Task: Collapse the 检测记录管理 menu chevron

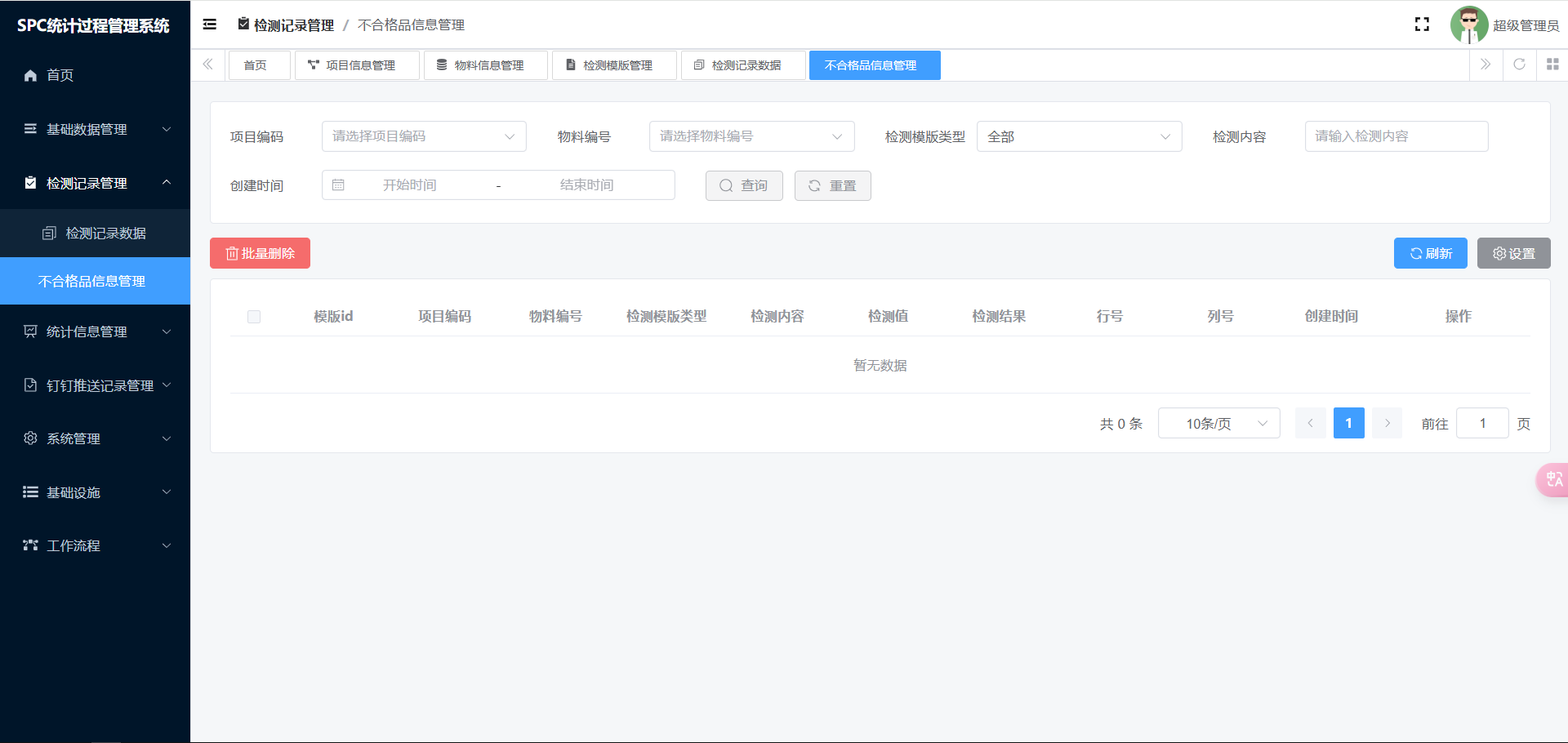Action: pyautogui.click(x=167, y=183)
